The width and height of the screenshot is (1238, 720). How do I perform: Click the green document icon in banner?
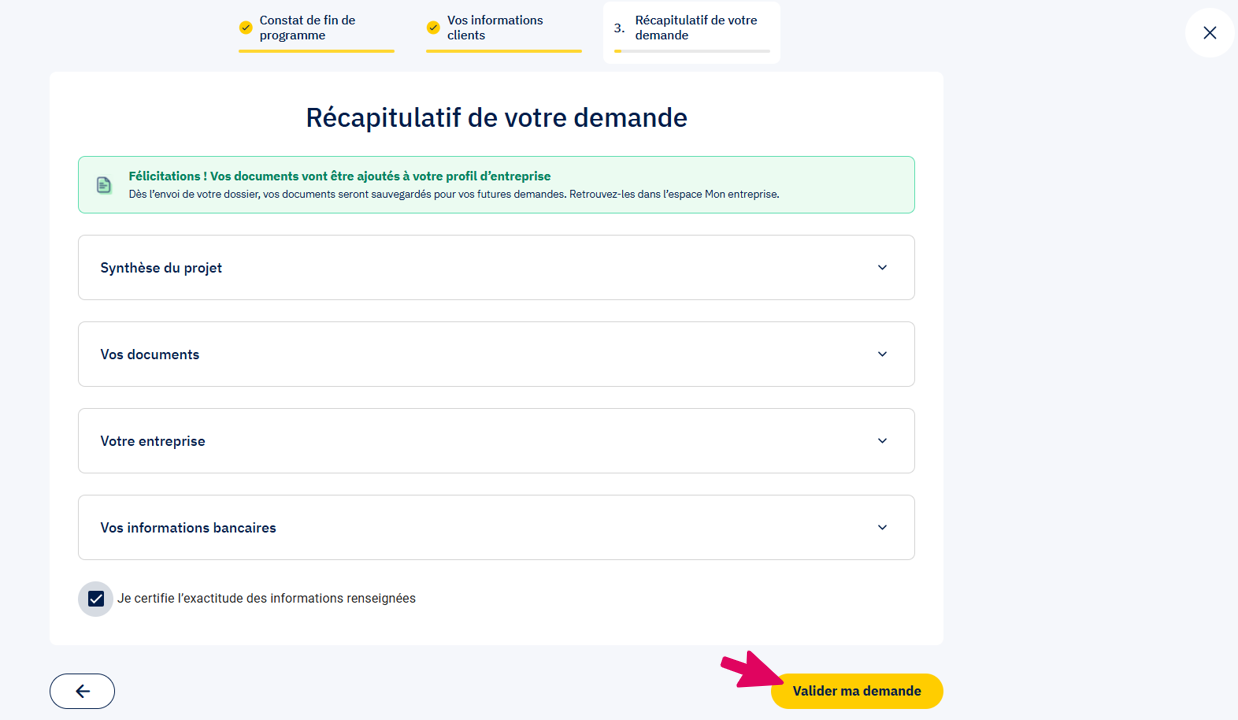tap(104, 185)
